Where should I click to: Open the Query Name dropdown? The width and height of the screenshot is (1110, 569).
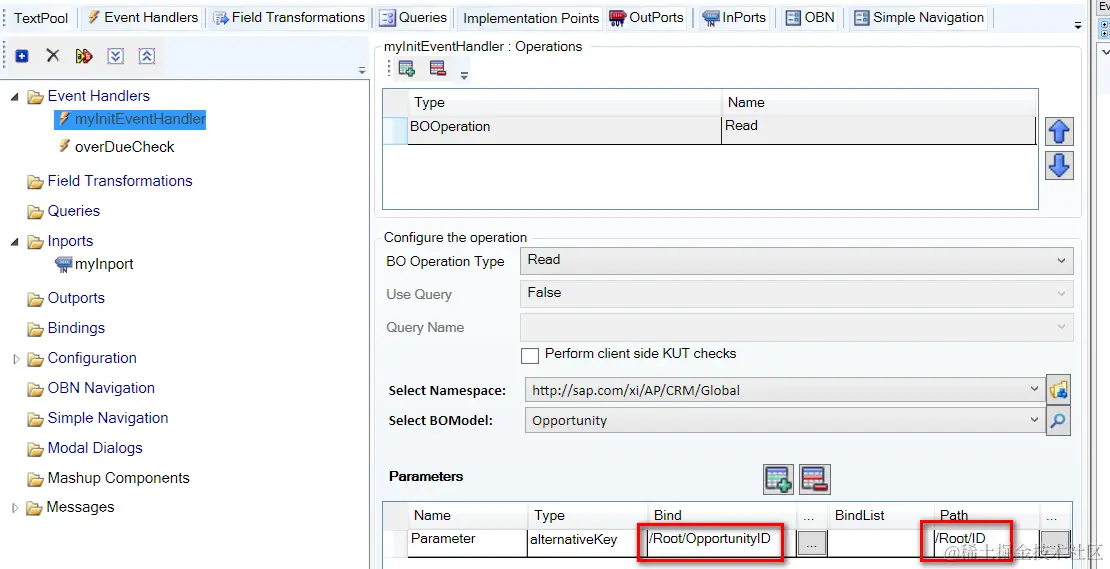pyautogui.click(x=1061, y=326)
